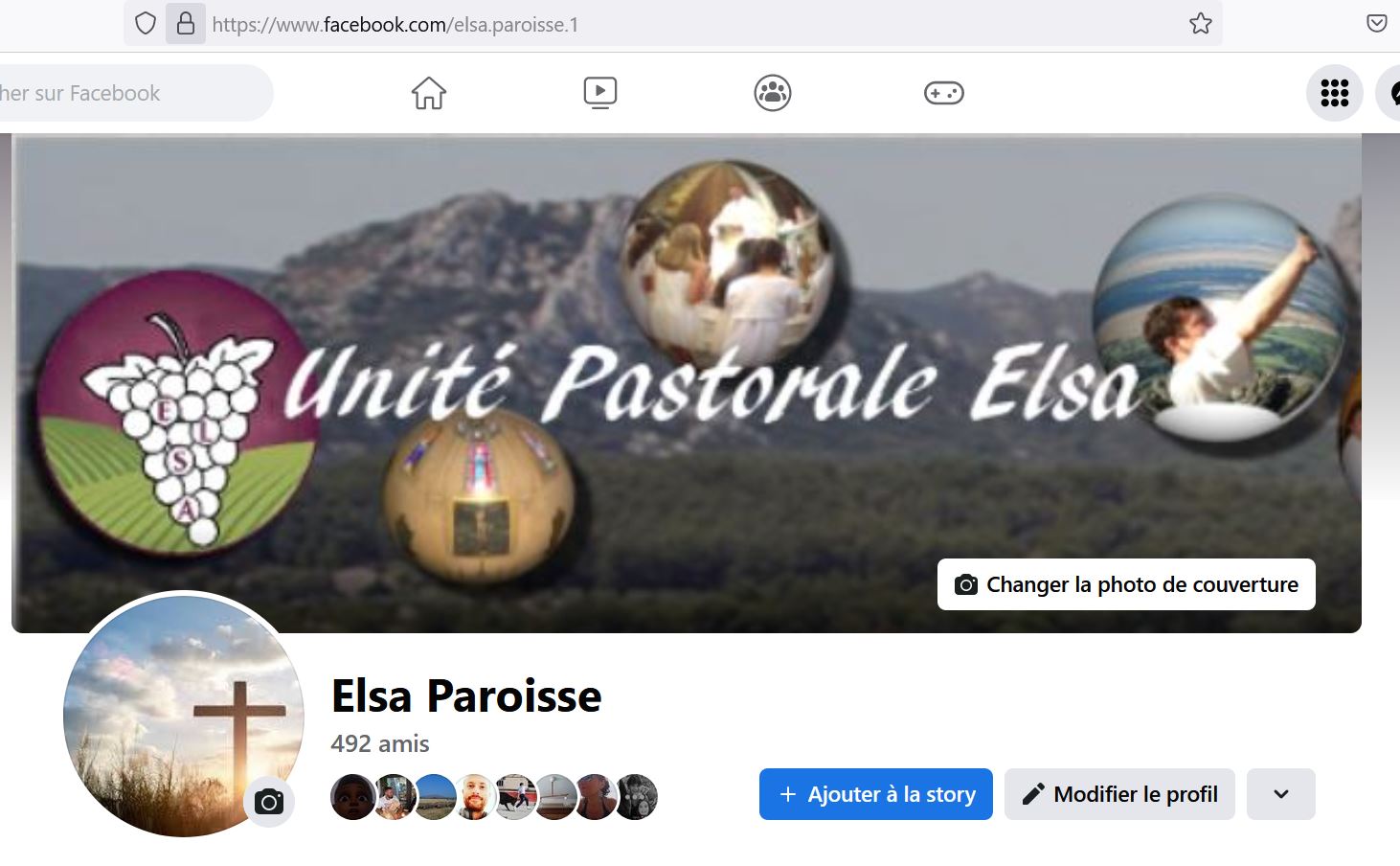Click Ajouter à la story button
The height and width of the screenshot is (866, 1400).
pyautogui.click(x=876, y=794)
